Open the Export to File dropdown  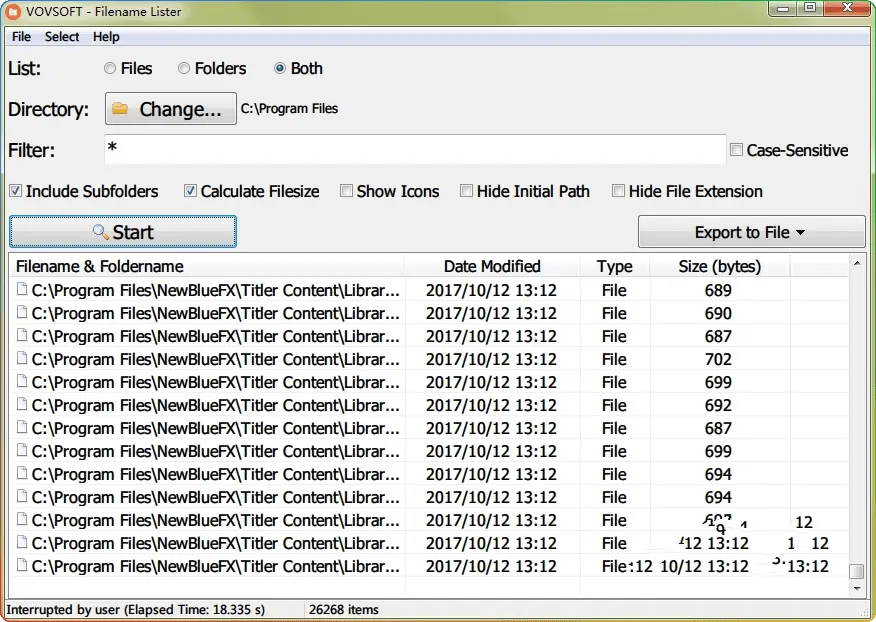click(751, 231)
